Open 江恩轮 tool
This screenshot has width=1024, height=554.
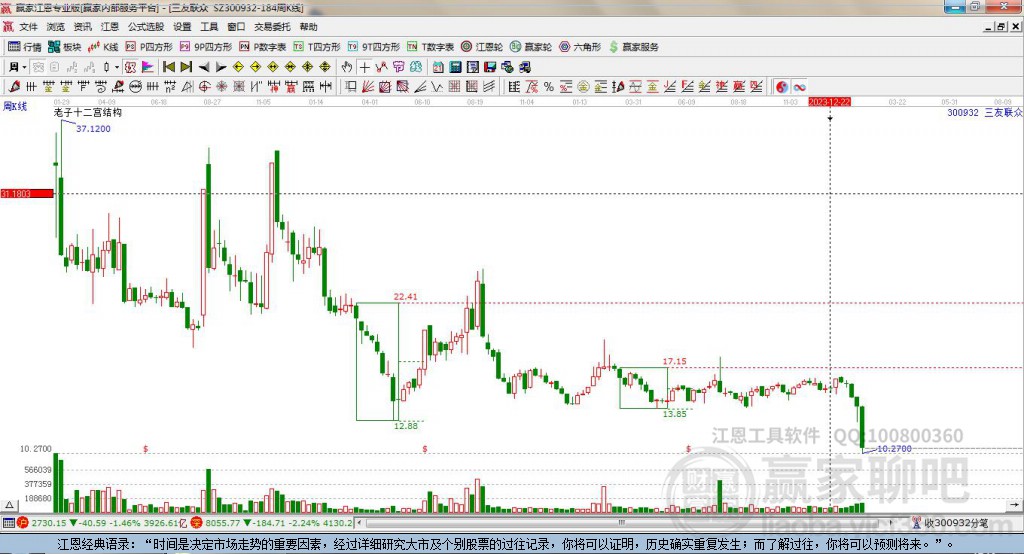coord(482,47)
